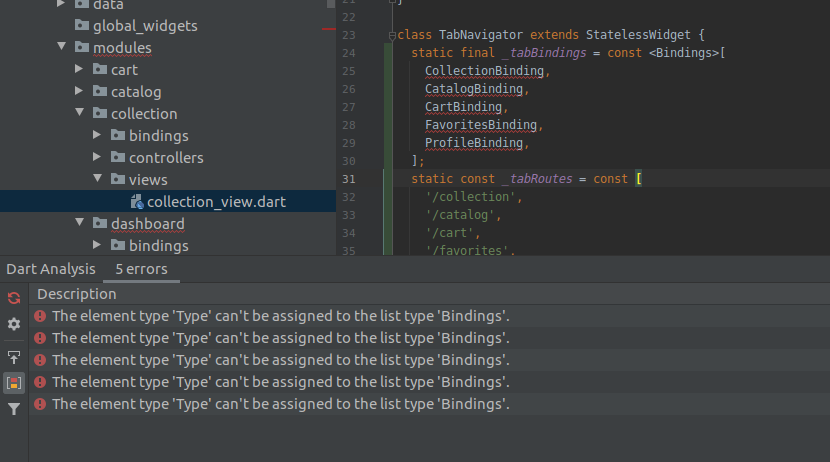Click the _tabRoutes identifier in code
The width and height of the screenshot is (830, 462).
tap(537, 179)
